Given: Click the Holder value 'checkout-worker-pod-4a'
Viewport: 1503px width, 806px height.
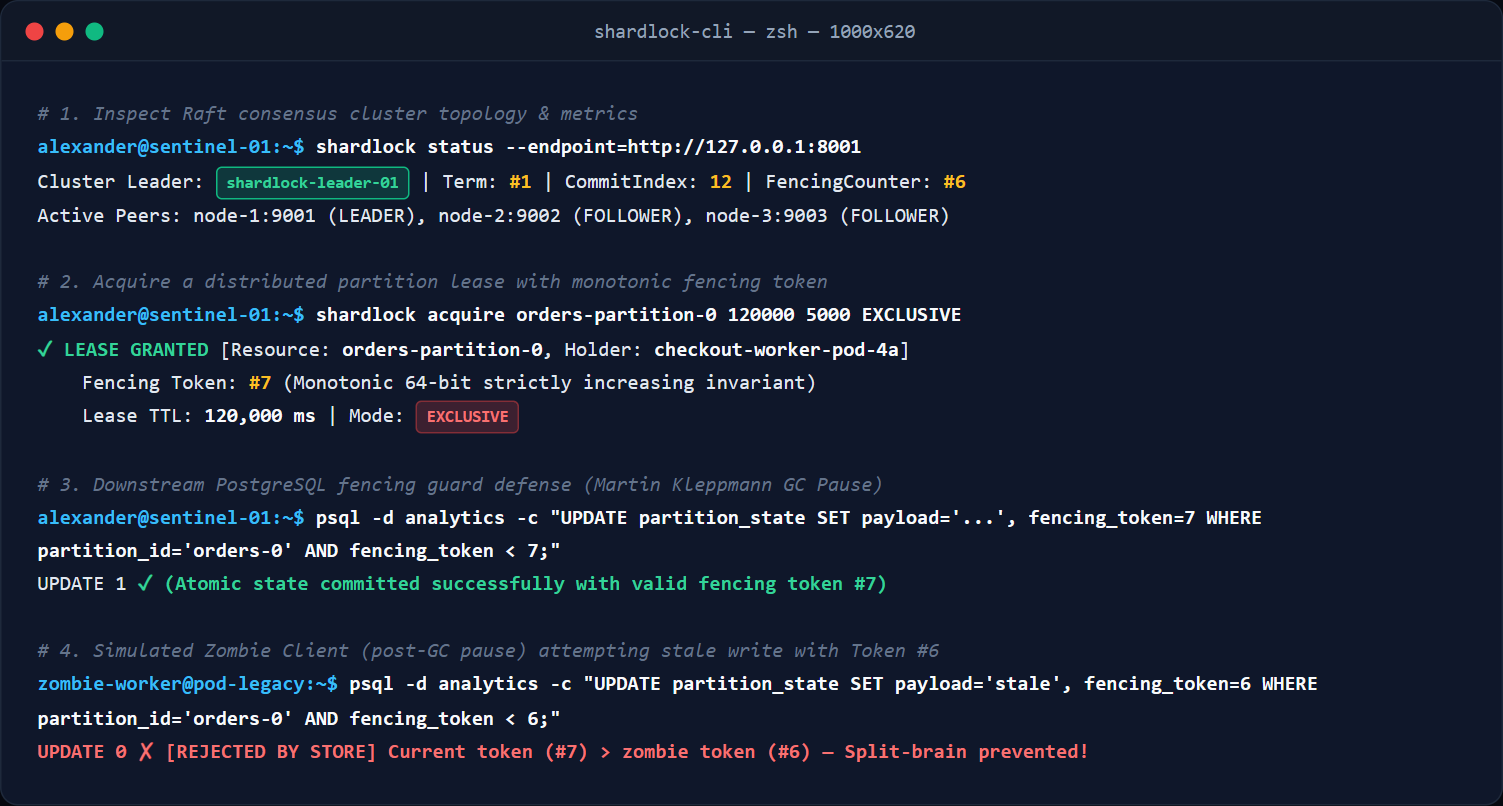Looking at the screenshot, I should click(x=777, y=350).
